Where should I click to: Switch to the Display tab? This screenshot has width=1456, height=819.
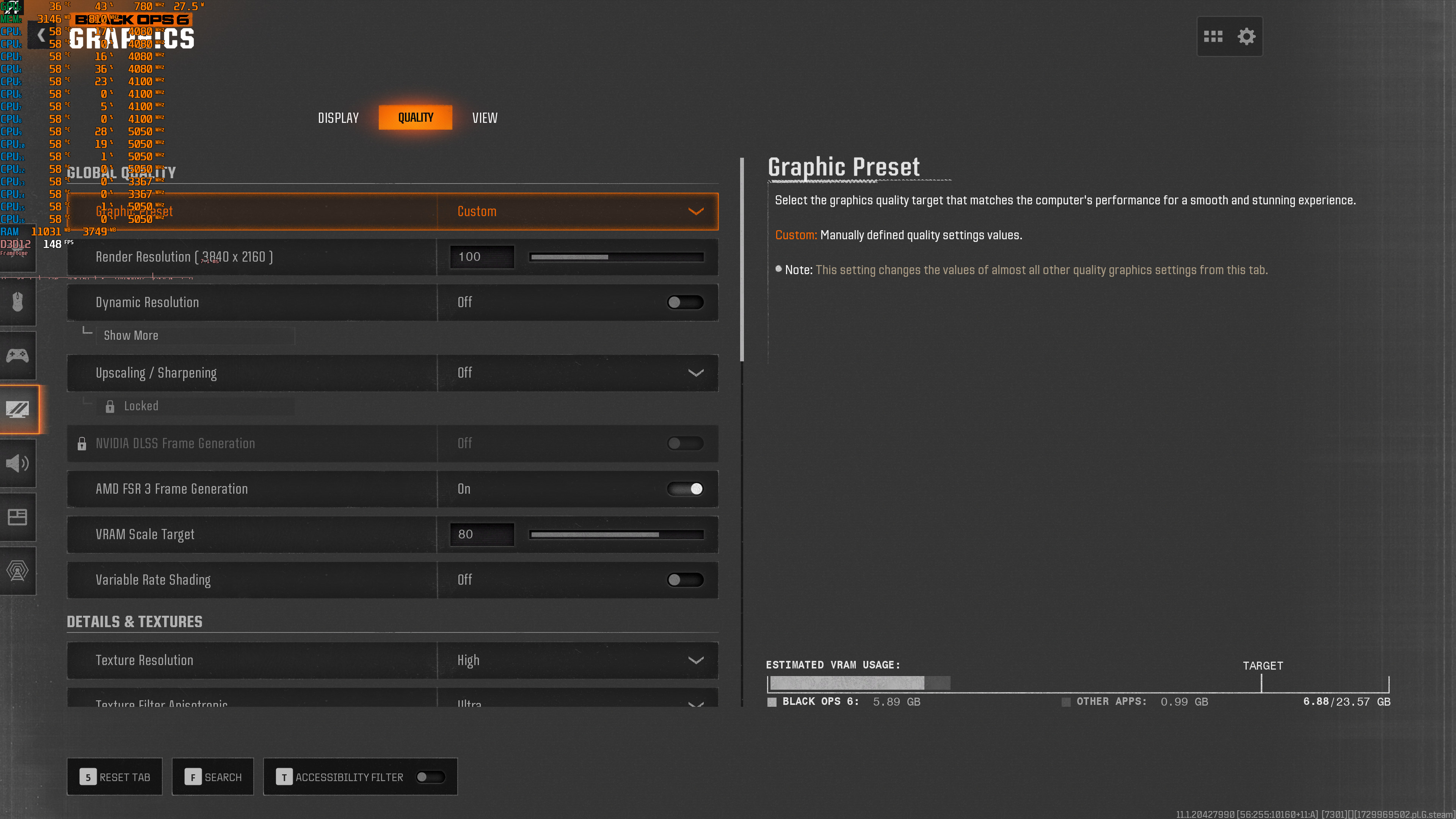point(338,118)
